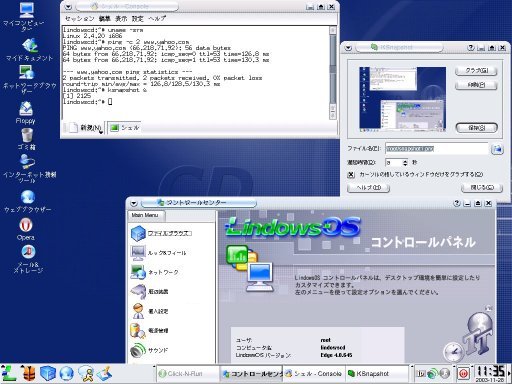Viewport: 512px width, 384px height.
Task: Click the L launch menu in taskbar
Action: click(9, 373)
